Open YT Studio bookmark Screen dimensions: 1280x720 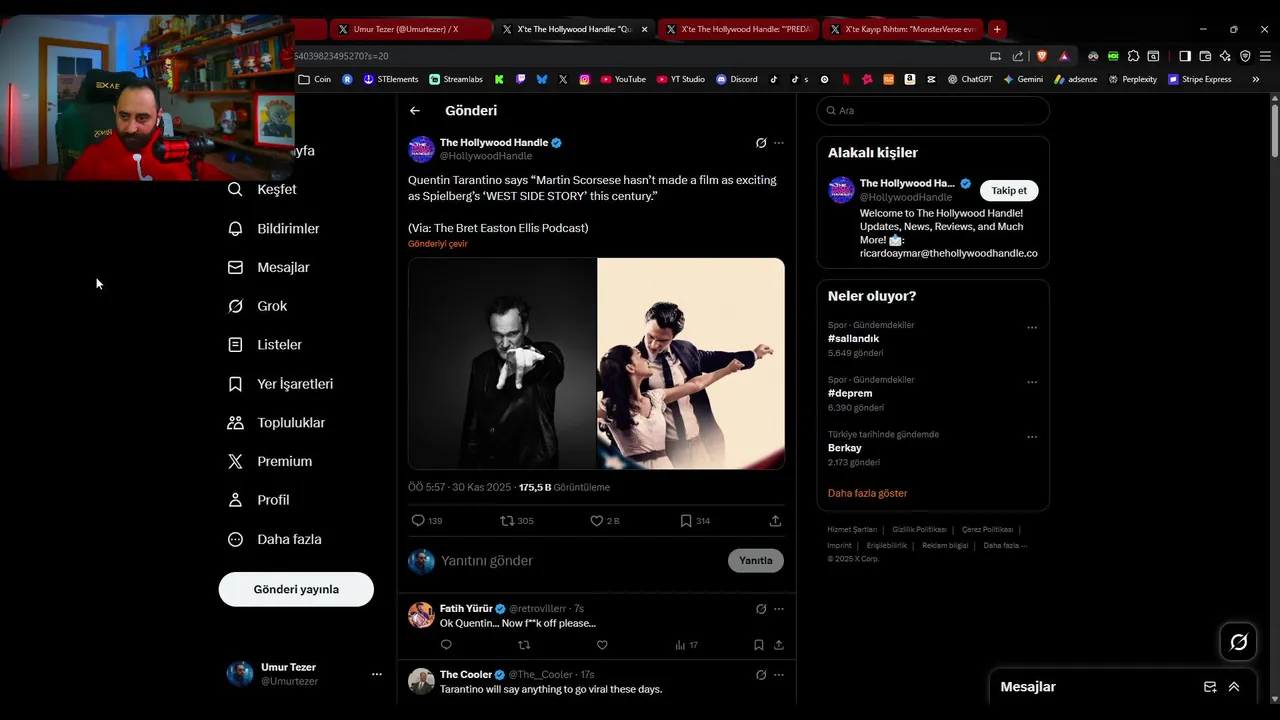pyautogui.click(x=681, y=79)
